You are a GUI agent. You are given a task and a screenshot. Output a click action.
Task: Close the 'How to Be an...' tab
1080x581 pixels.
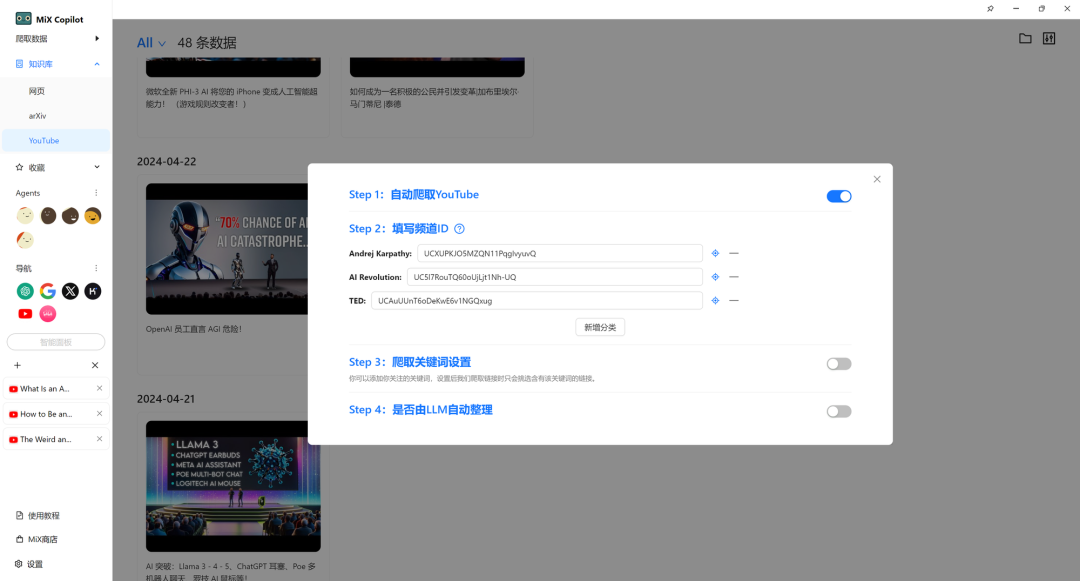99,414
